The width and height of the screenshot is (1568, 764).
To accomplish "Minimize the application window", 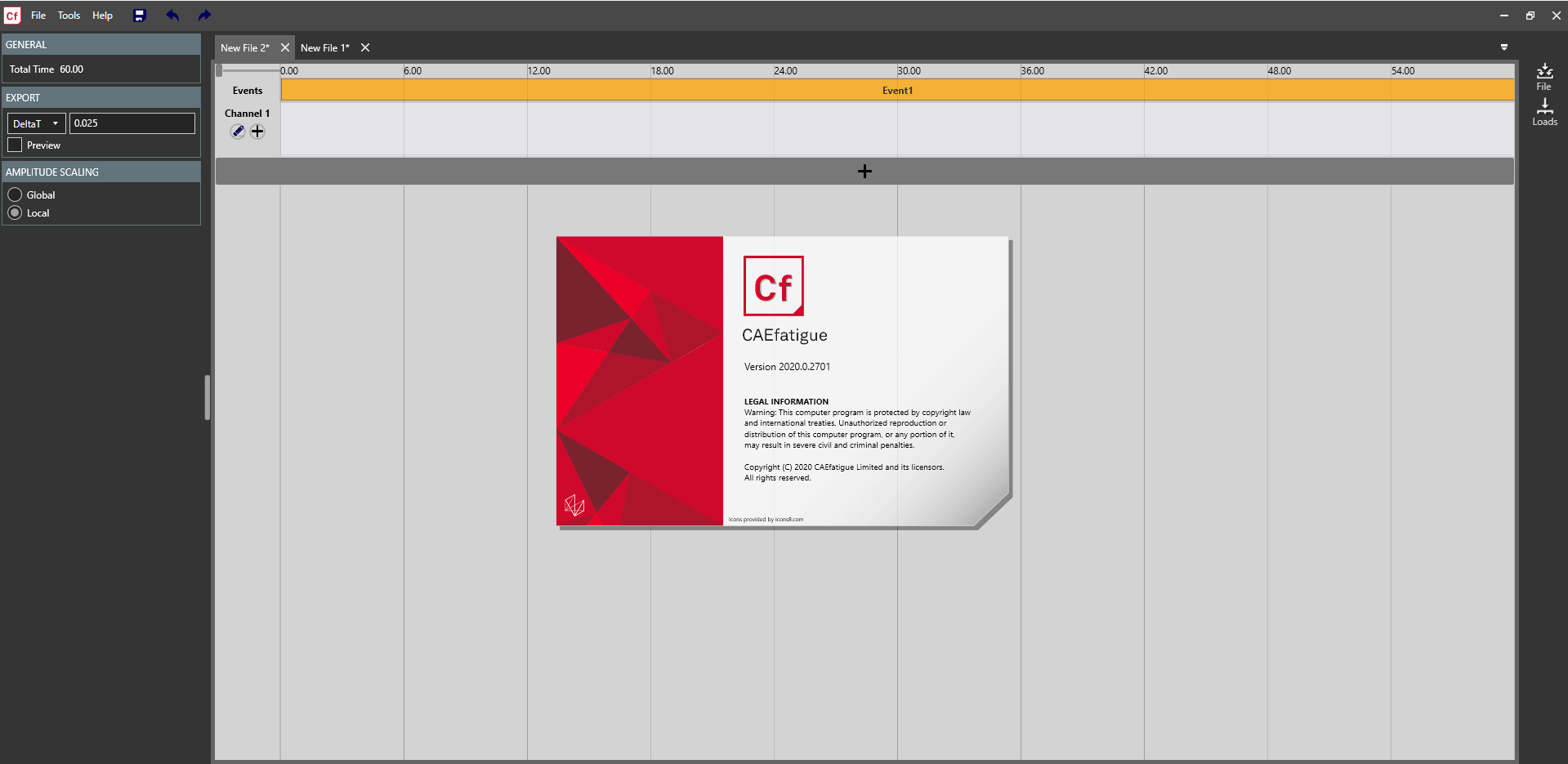I will click(1503, 16).
